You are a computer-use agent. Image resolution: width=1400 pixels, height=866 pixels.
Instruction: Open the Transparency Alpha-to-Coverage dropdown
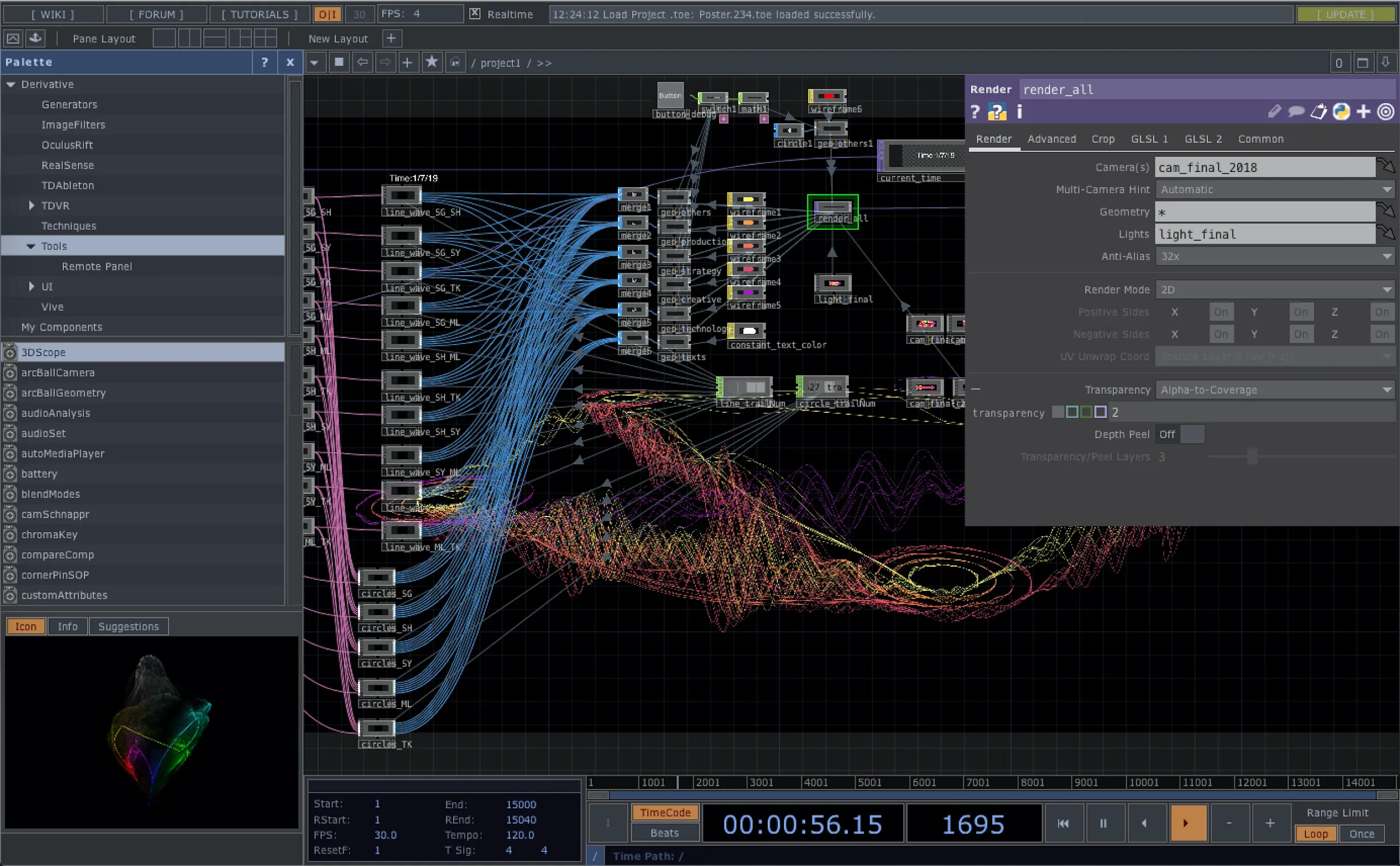point(1275,389)
